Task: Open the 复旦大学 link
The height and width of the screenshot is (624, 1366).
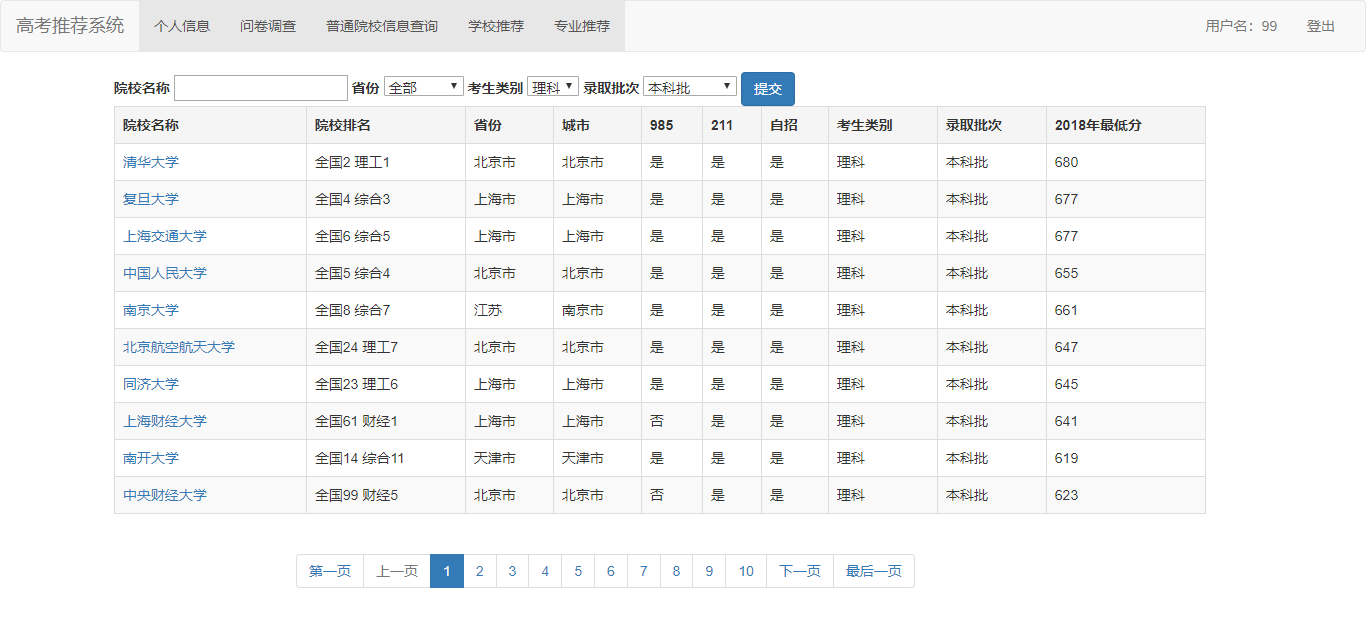Action: 151,199
